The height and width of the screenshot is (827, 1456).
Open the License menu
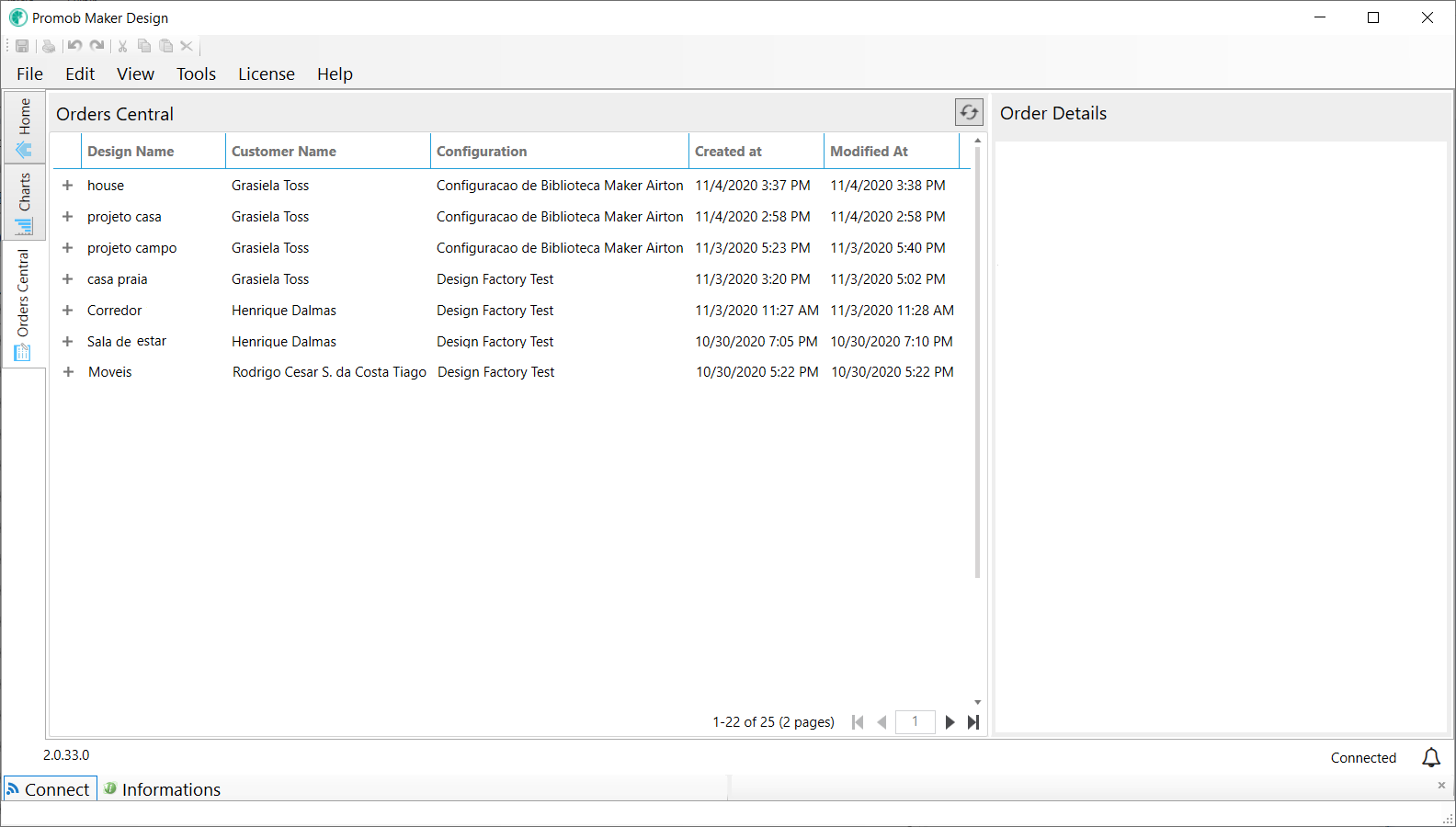(x=267, y=74)
